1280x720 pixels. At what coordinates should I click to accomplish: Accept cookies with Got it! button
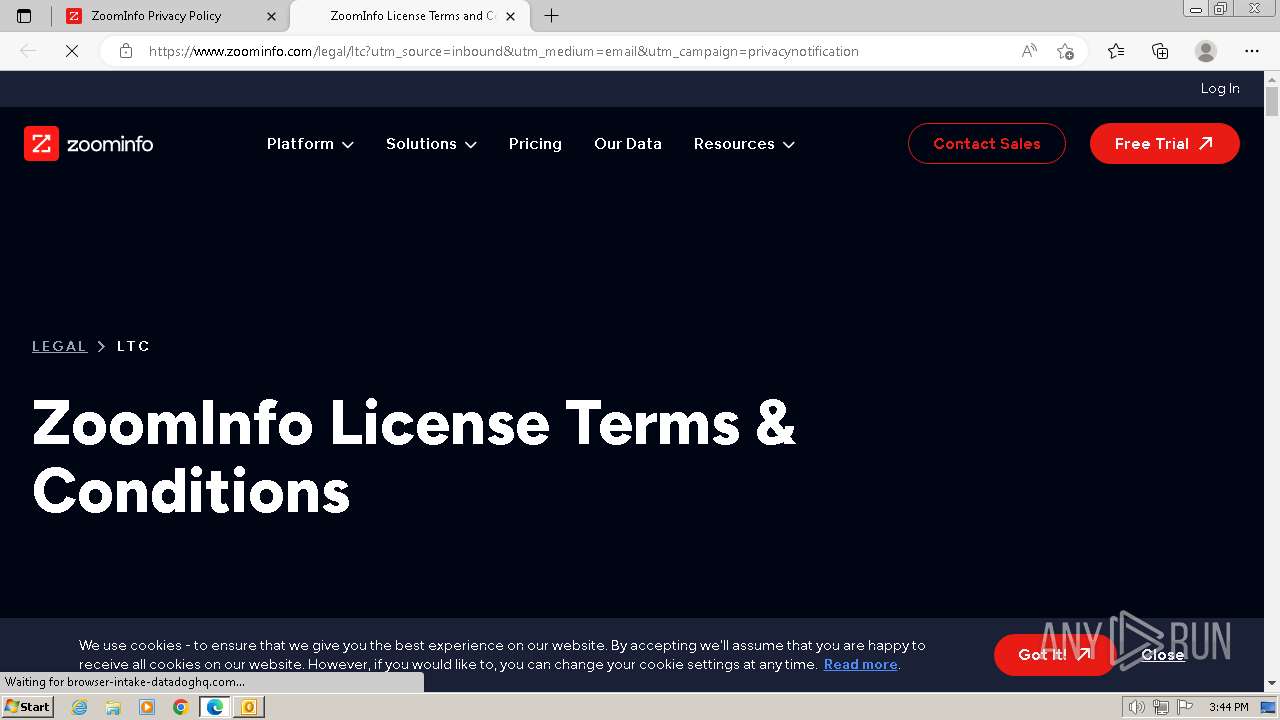click(x=1054, y=655)
